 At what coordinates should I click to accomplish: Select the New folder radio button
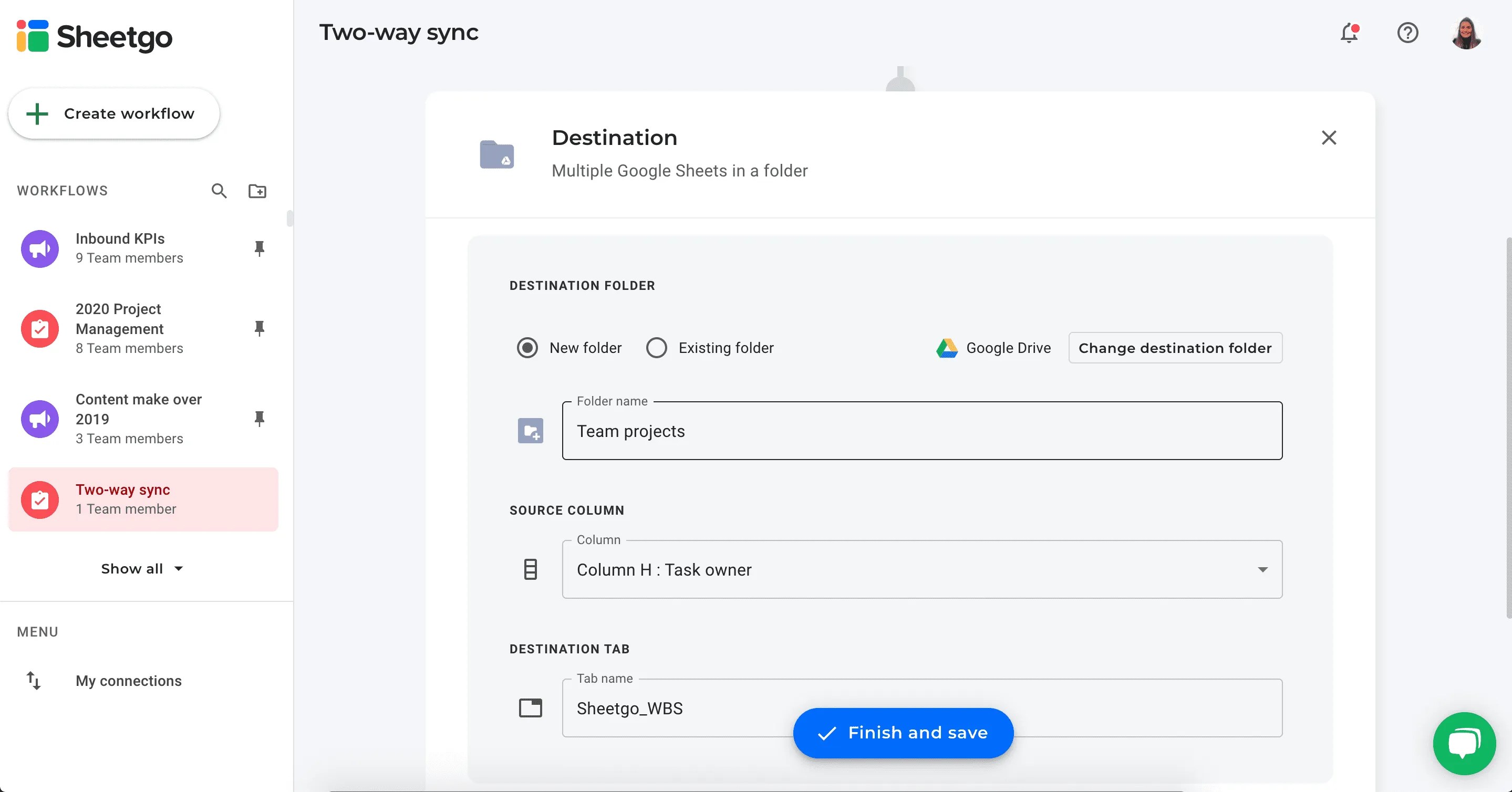(x=527, y=347)
